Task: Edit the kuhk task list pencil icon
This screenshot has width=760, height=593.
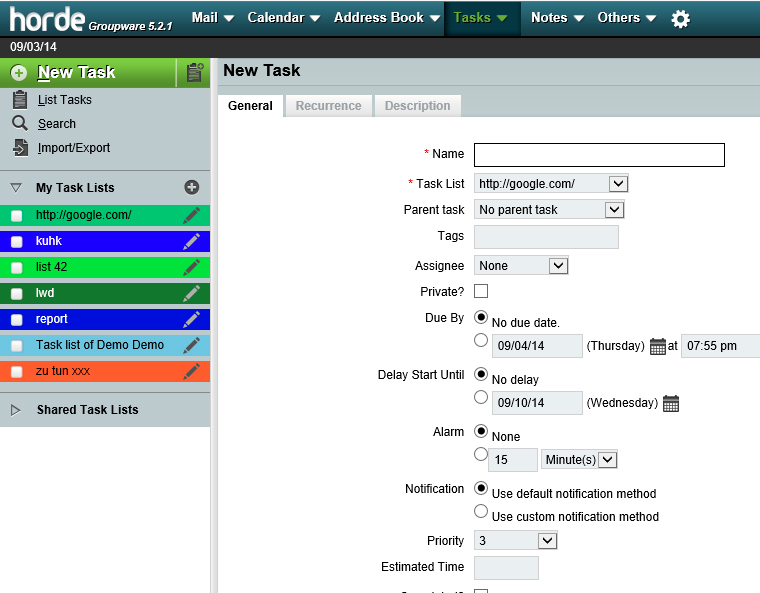Action: (x=191, y=241)
